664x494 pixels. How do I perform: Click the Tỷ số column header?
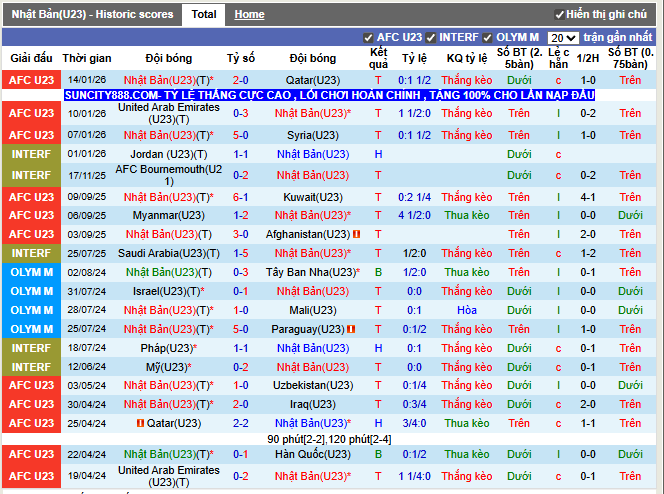tap(241, 58)
